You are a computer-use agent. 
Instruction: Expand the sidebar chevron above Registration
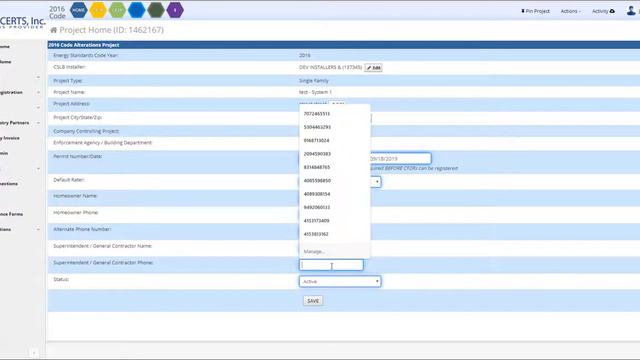click(x=38, y=77)
